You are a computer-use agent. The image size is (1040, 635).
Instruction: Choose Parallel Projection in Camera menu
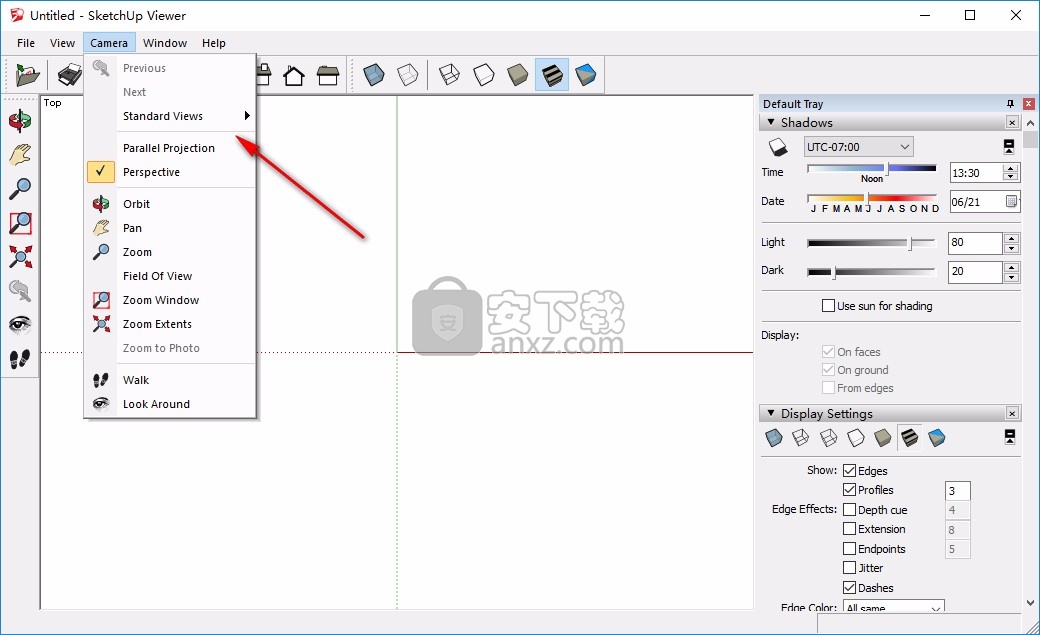(170, 148)
